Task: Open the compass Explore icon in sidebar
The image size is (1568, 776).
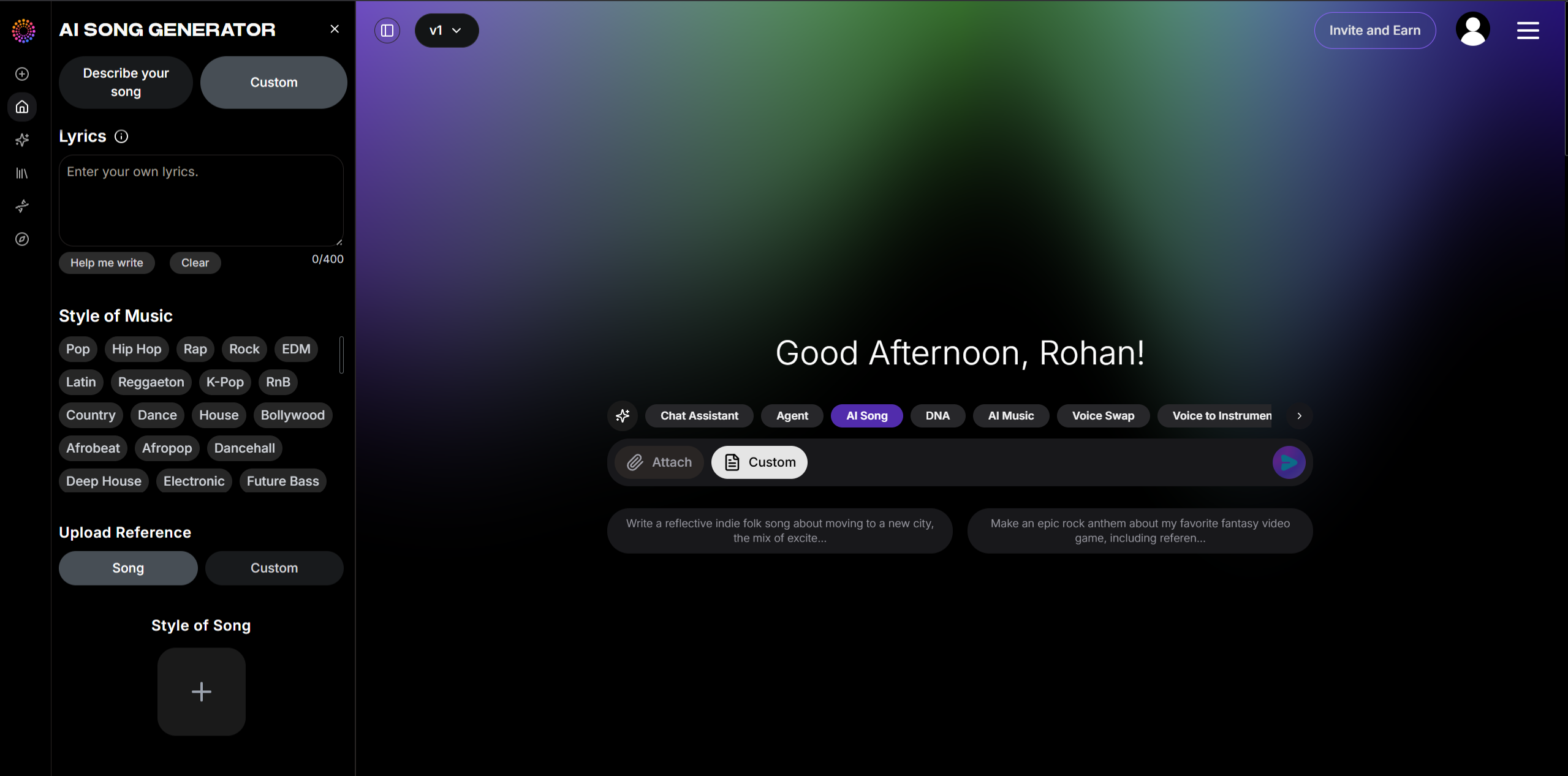Action: pyautogui.click(x=22, y=239)
